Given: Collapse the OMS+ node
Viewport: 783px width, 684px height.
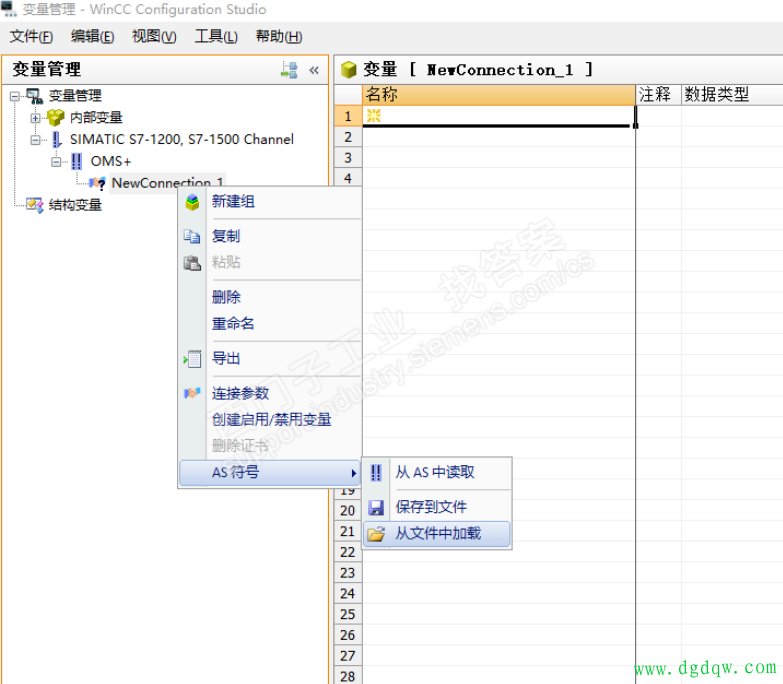Looking at the screenshot, I should [x=56, y=162].
